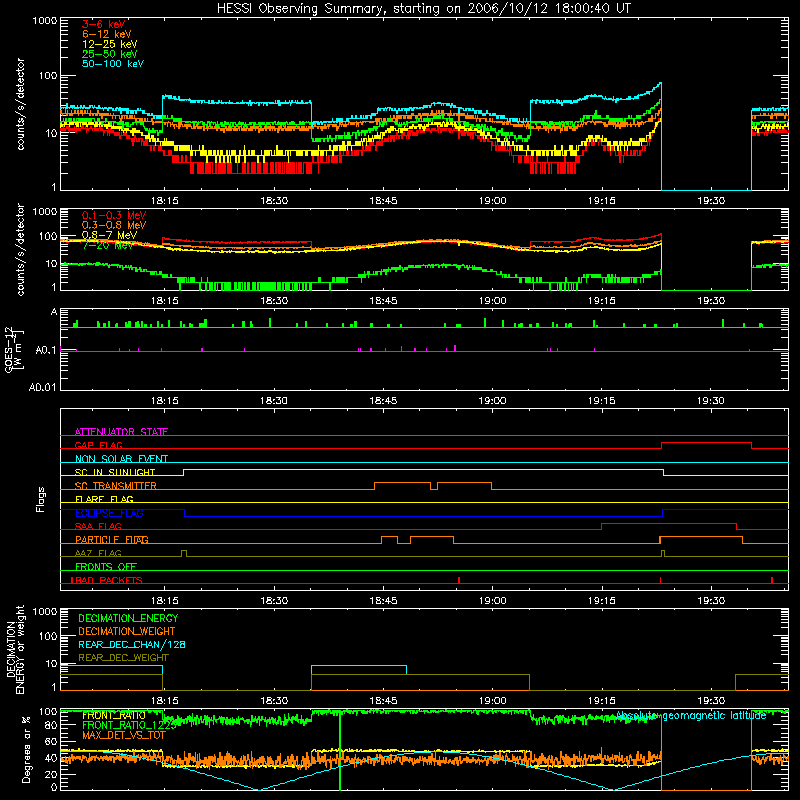Select the SC_IN_SUNLIGHT flag label

(115, 472)
